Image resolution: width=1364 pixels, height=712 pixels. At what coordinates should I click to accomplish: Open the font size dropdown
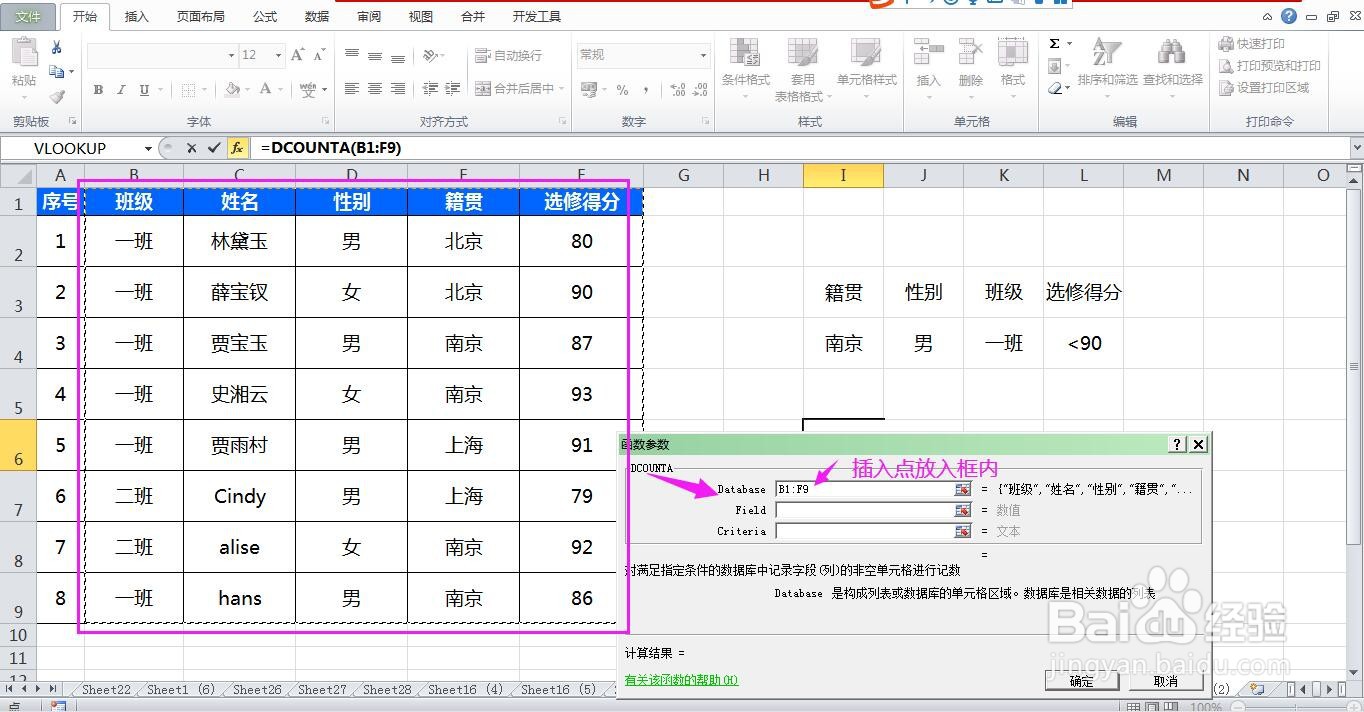click(278, 56)
